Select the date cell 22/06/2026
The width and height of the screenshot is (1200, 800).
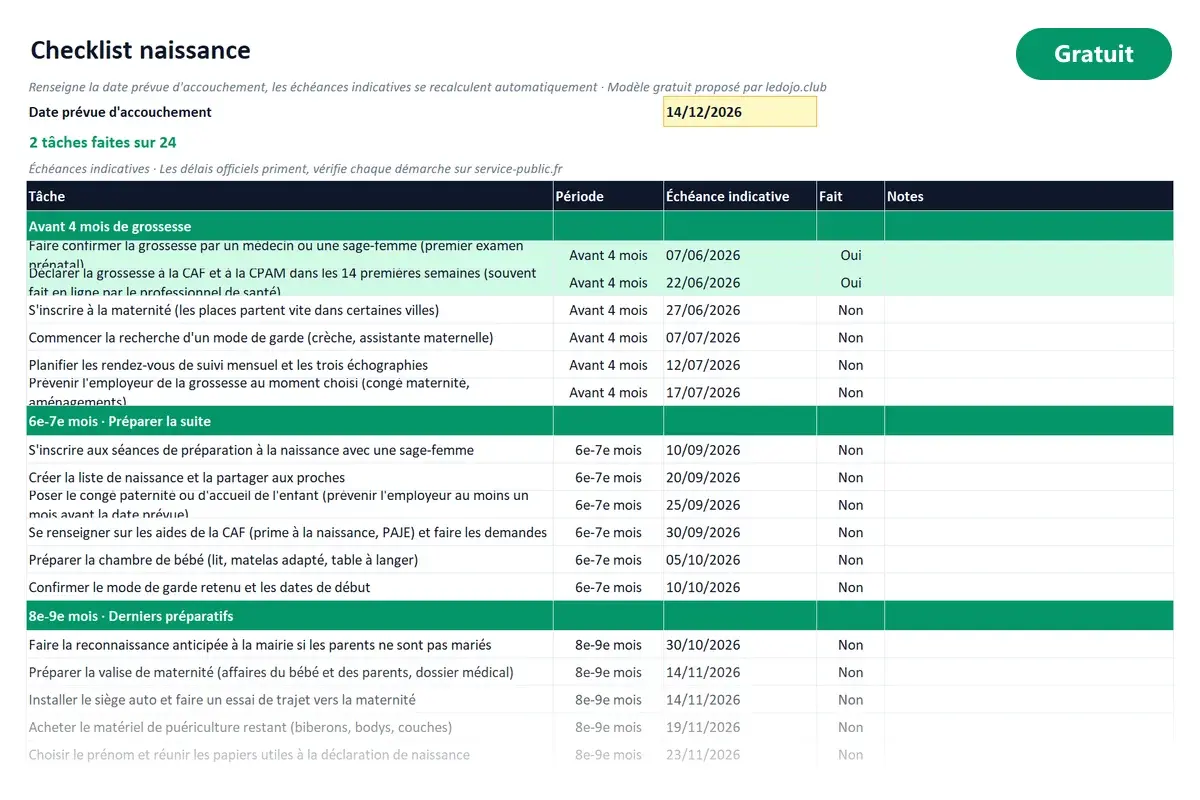click(x=740, y=283)
